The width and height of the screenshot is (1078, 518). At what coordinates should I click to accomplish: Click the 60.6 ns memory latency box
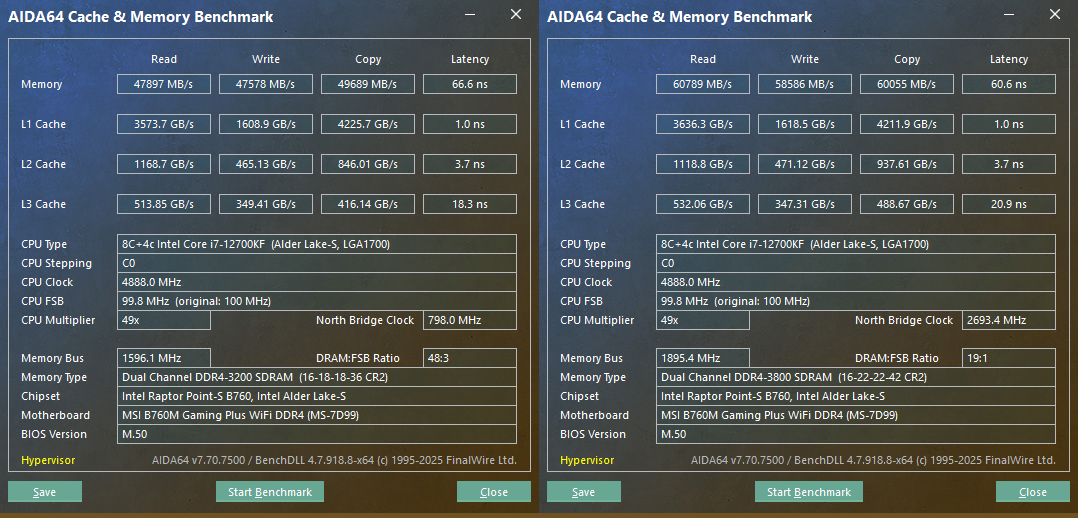pos(1009,84)
